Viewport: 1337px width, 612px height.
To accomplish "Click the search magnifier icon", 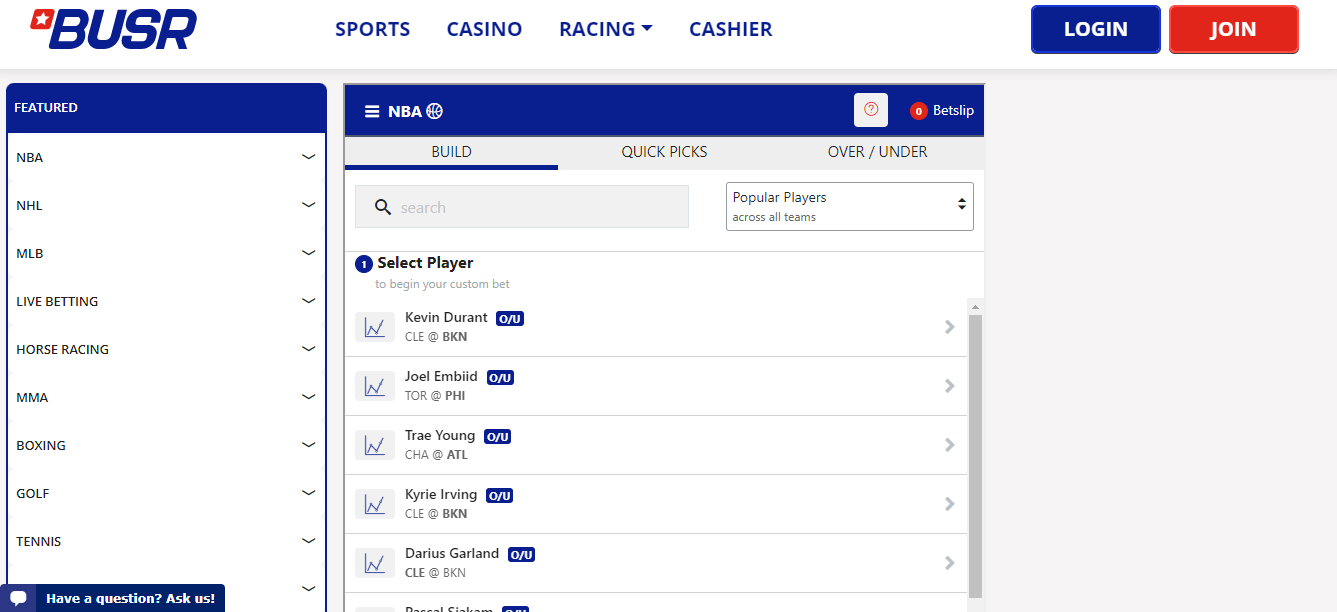I will click(x=382, y=207).
